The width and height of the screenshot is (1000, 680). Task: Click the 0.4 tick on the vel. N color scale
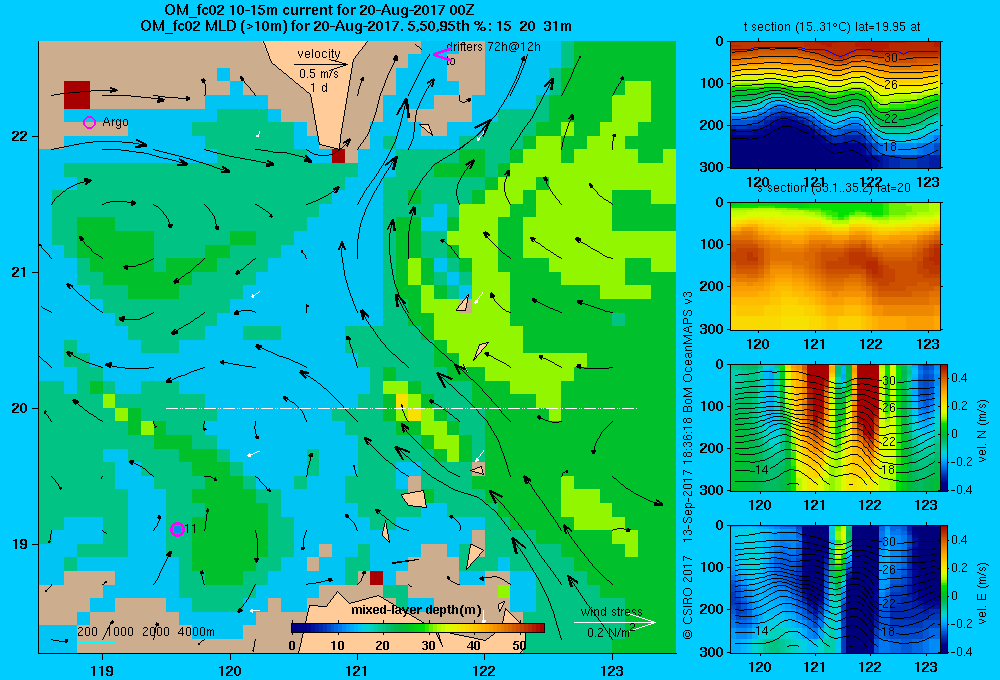tap(960, 378)
